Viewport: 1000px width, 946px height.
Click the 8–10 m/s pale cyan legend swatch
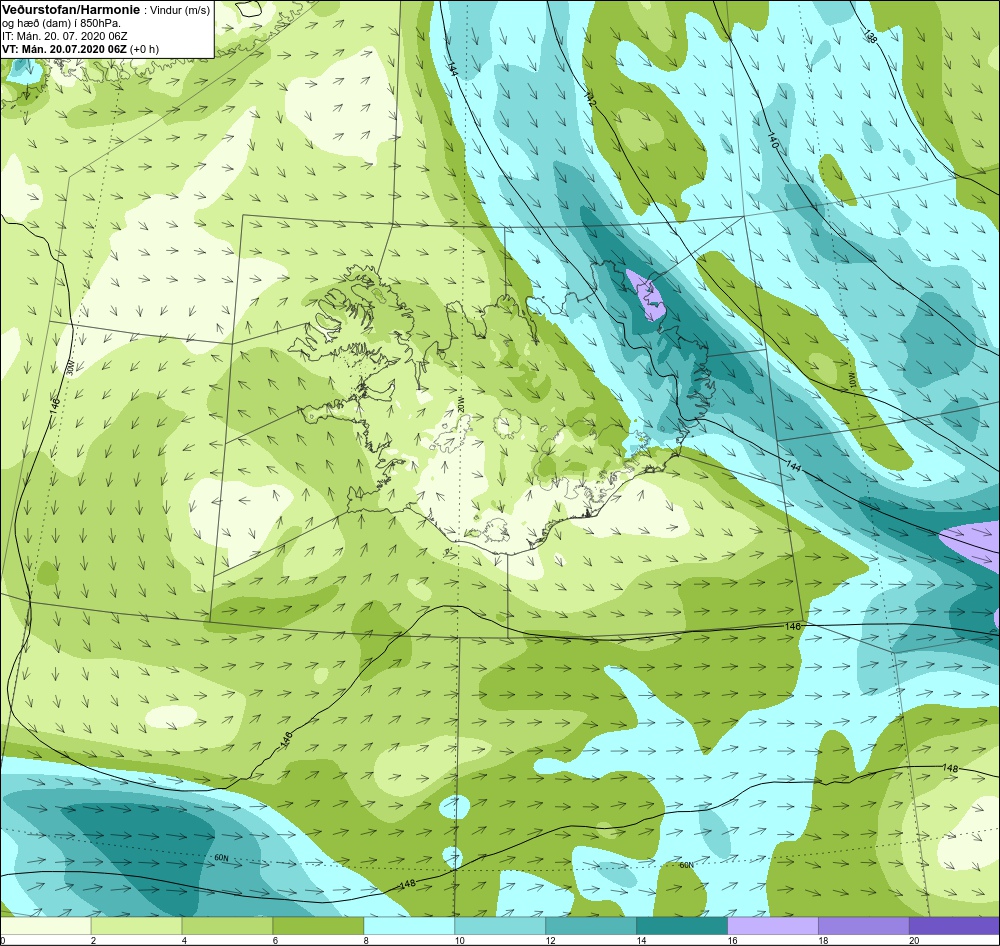point(409,926)
